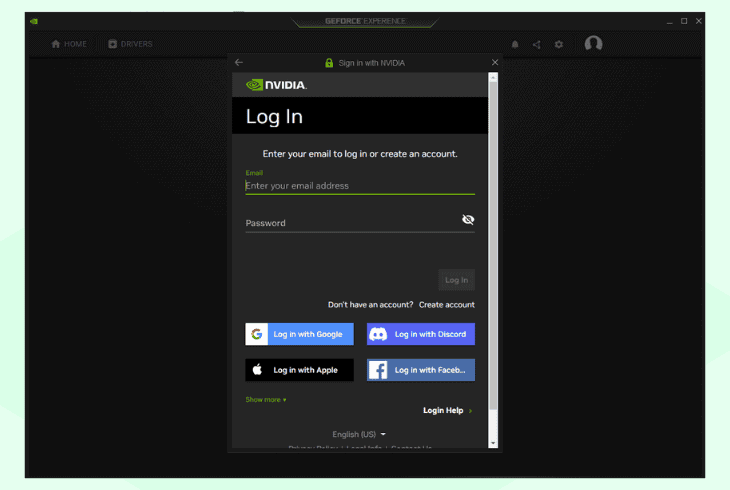Image resolution: width=730 pixels, height=490 pixels.
Task: Click "Don't have an account?" text
Action: coord(371,305)
